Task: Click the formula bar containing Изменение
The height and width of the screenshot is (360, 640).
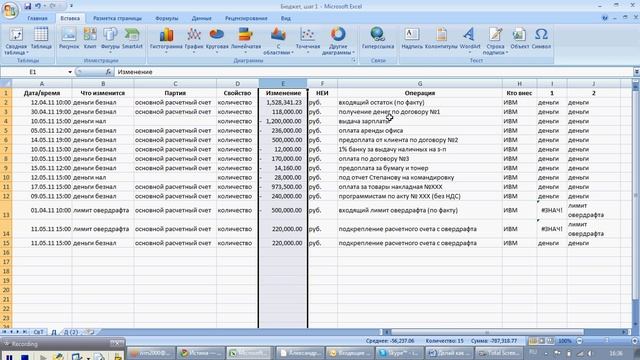Action: click(x=373, y=72)
